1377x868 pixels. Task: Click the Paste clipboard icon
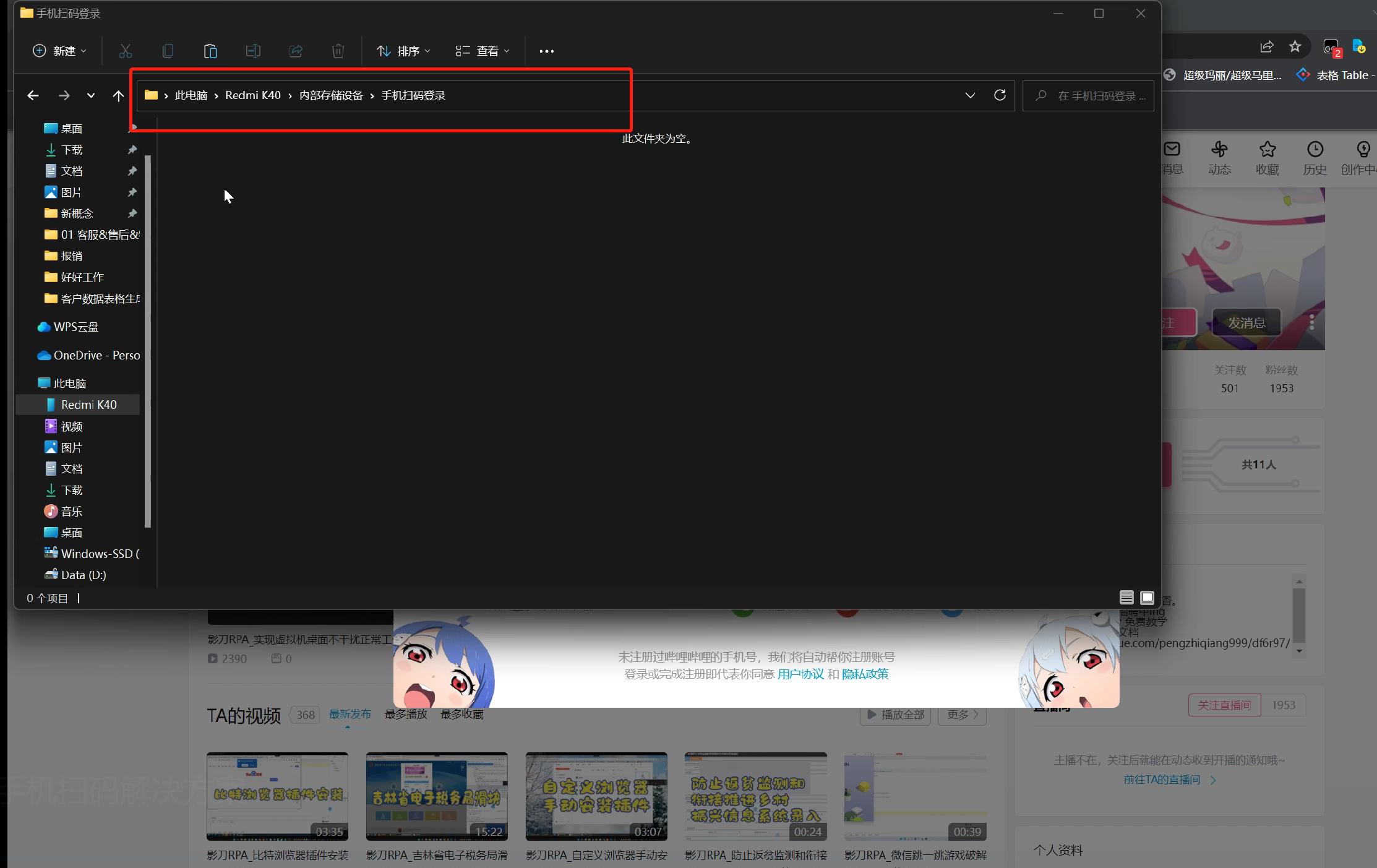point(210,51)
